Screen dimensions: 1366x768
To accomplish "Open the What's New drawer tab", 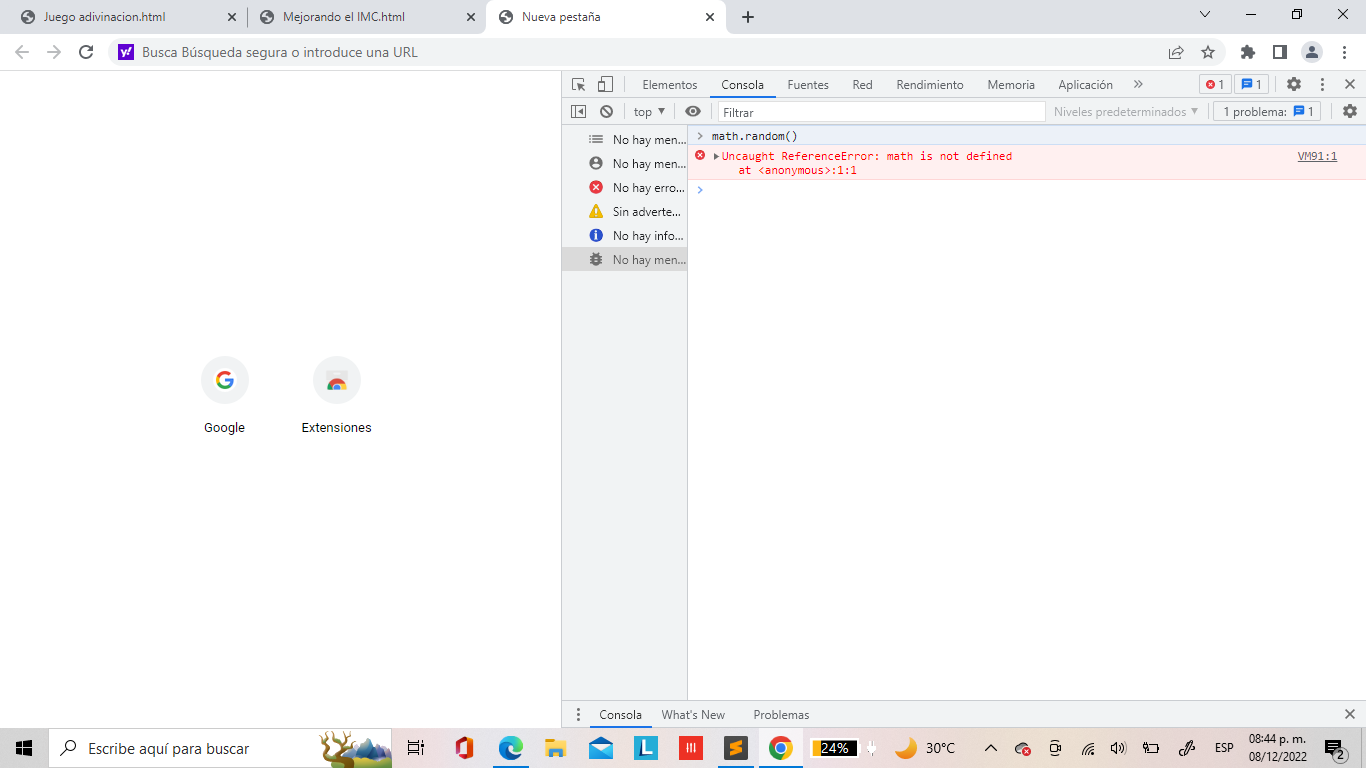I will (693, 715).
